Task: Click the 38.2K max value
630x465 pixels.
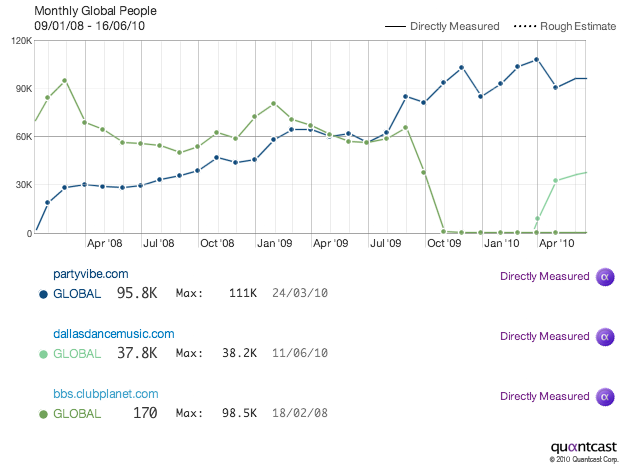Action: point(239,353)
